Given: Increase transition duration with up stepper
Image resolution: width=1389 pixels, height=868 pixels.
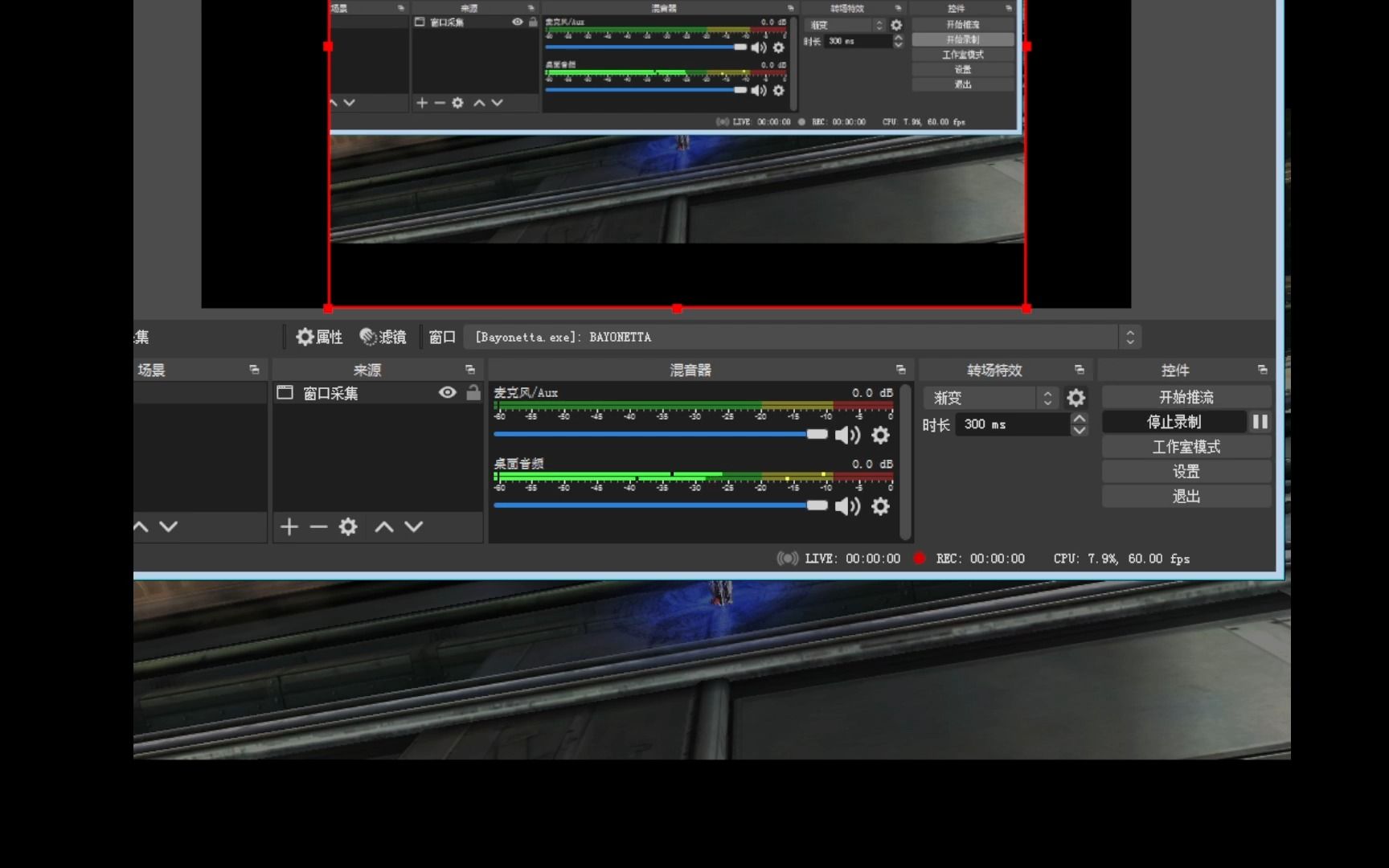Looking at the screenshot, I should point(1080,418).
